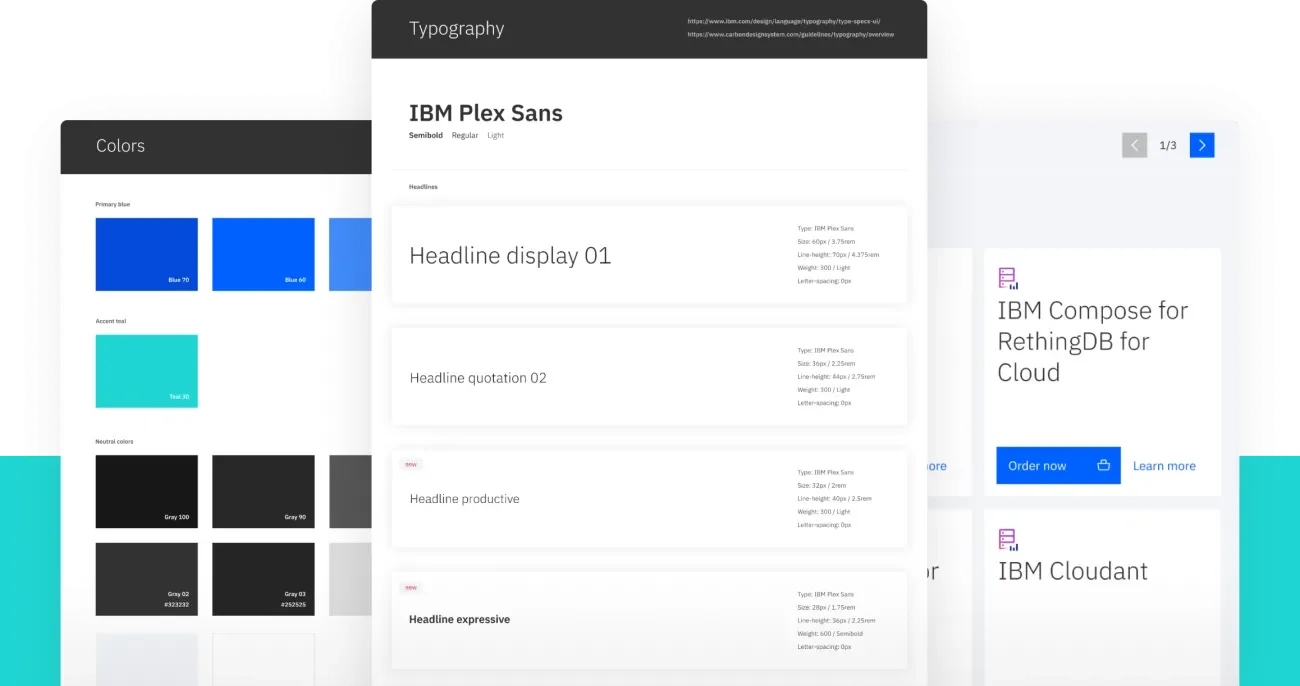
Task: Click the IBM Cloudant card title
Action: (x=1072, y=571)
